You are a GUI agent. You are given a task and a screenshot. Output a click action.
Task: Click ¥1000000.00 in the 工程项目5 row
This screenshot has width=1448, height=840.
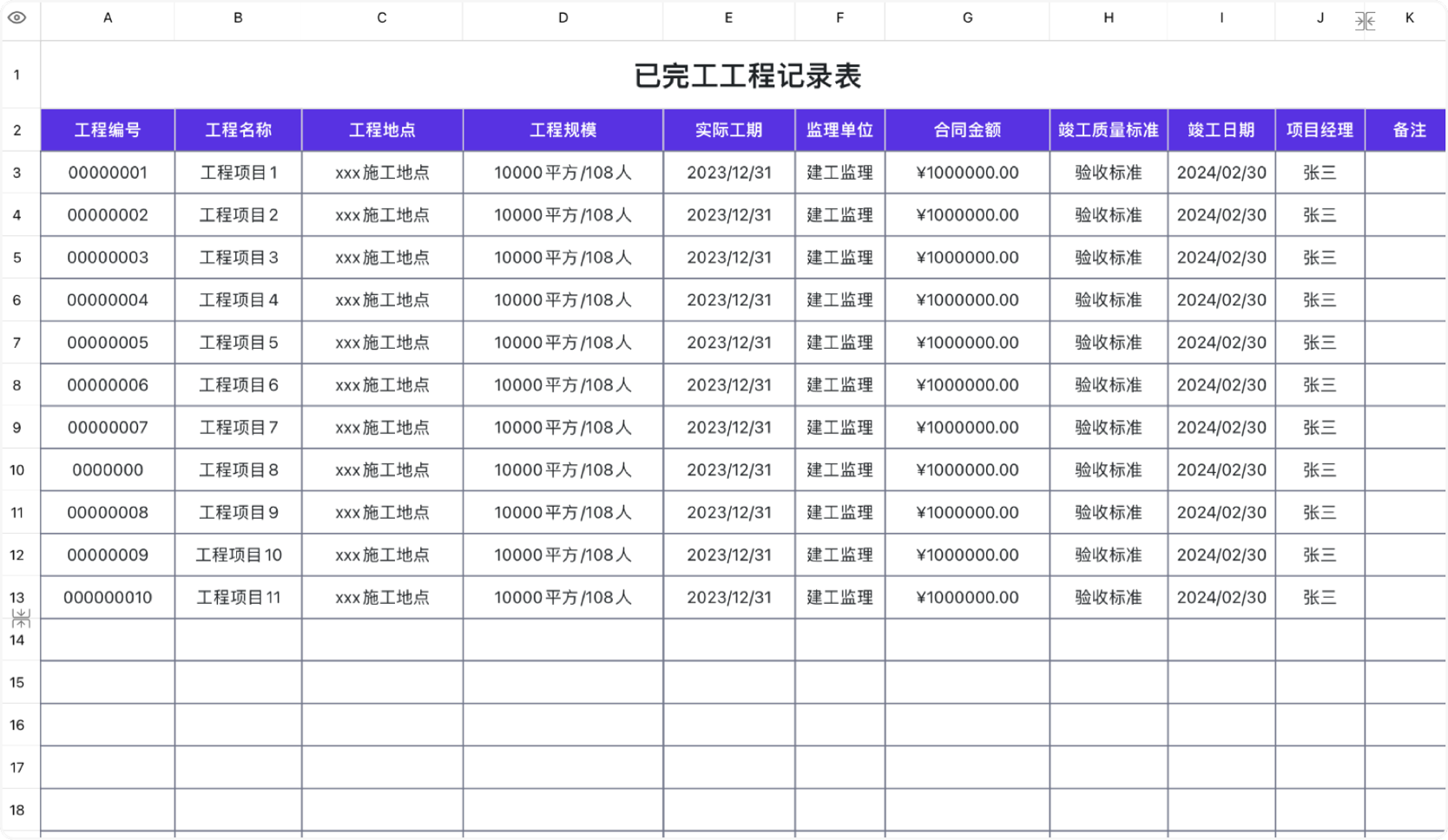click(x=967, y=343)
